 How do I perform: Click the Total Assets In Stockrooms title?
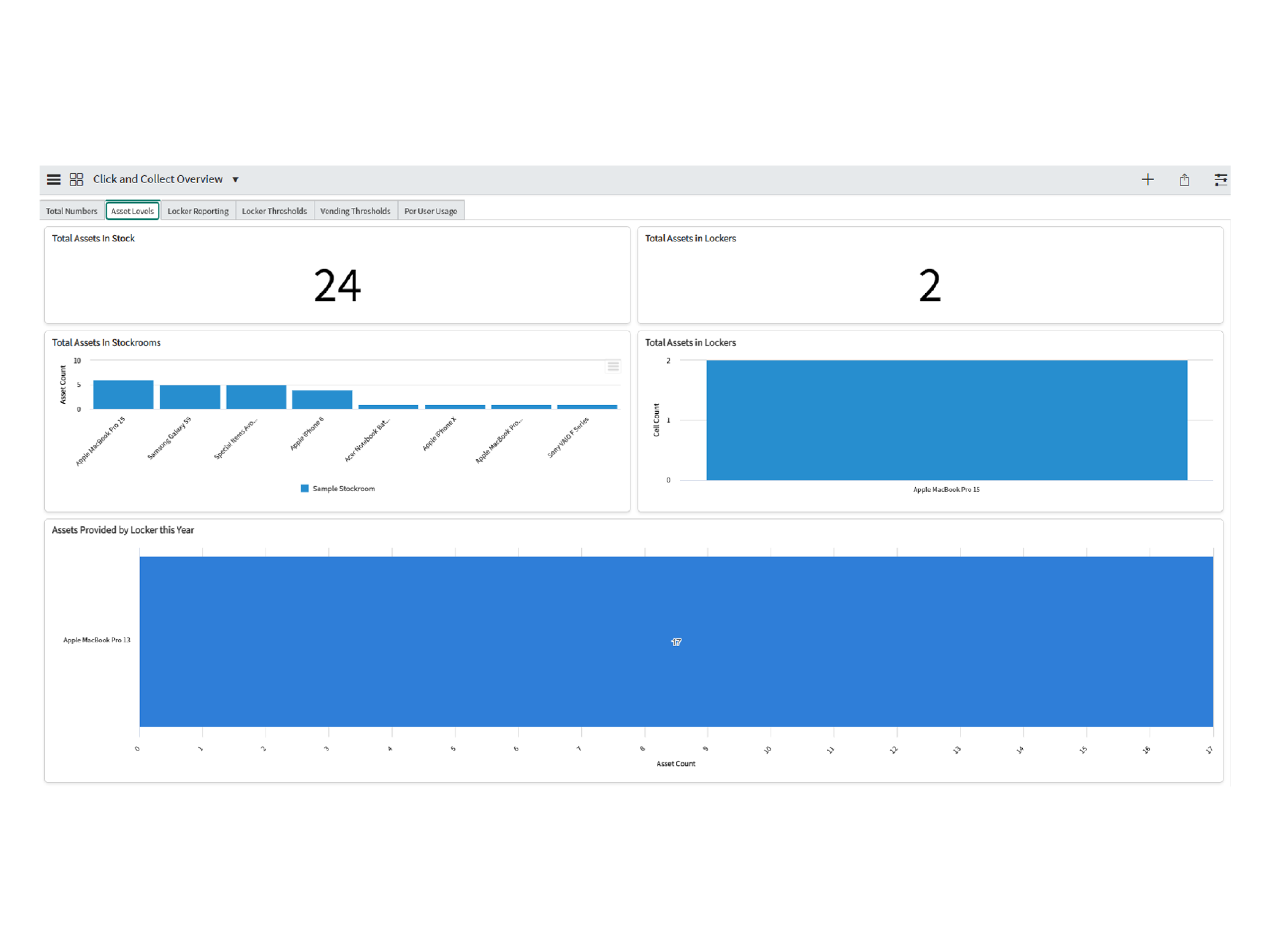[106, 343]
